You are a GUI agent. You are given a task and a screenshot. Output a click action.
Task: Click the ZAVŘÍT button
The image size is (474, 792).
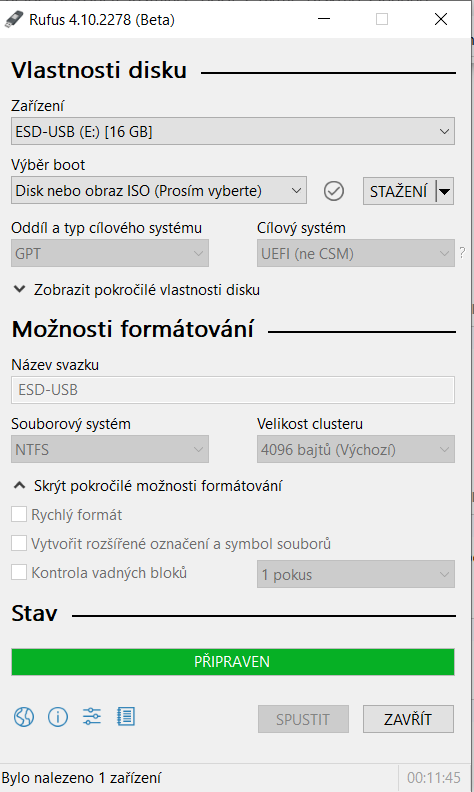(408, 719)
